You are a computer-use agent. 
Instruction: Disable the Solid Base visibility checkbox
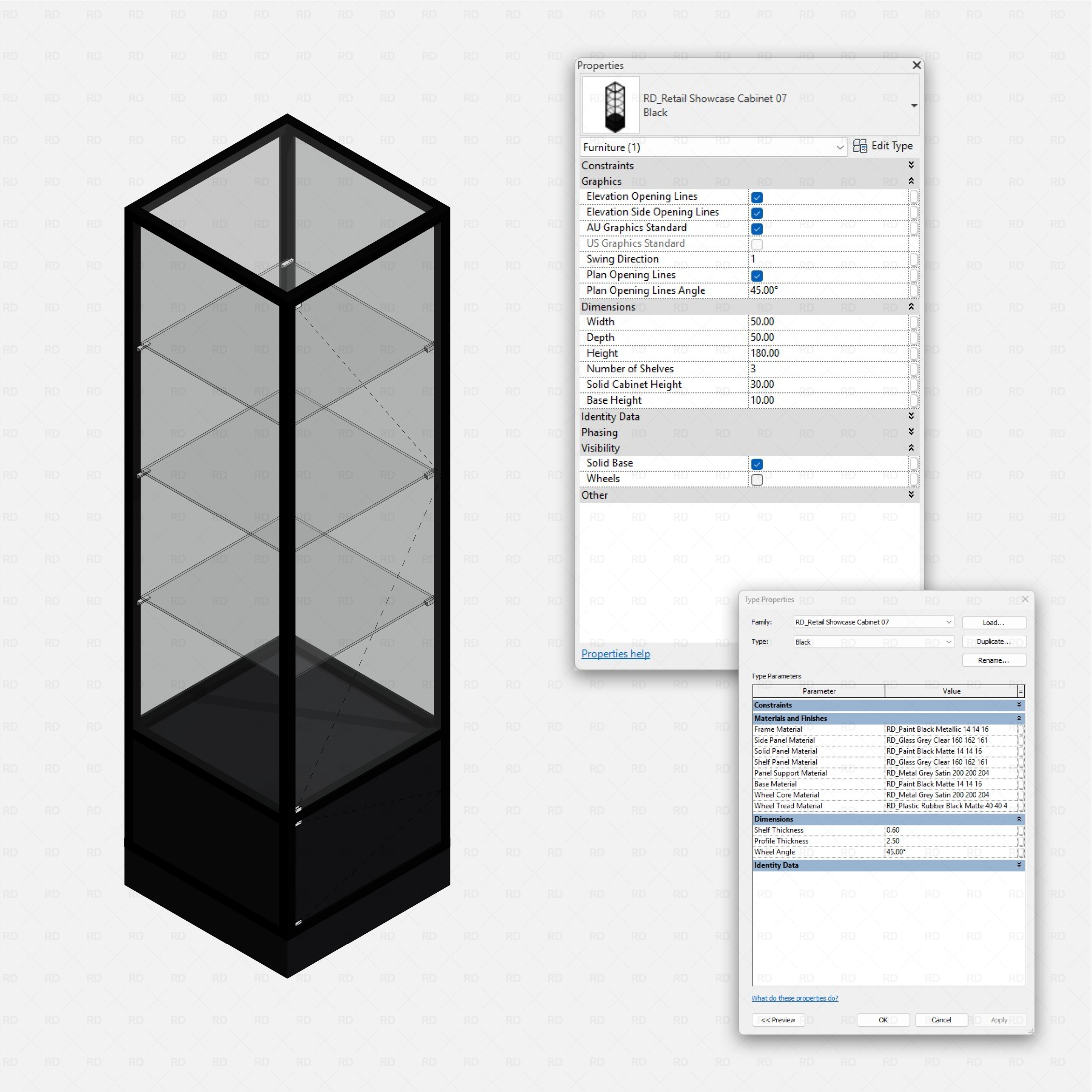(757, 464)
